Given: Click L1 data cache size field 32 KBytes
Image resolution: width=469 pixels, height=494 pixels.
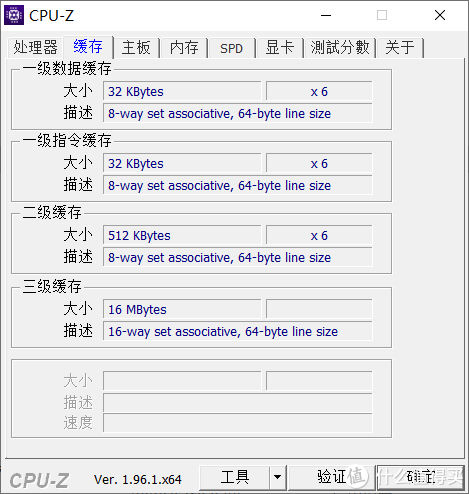Looking at the screenshot, I should 182,91.
